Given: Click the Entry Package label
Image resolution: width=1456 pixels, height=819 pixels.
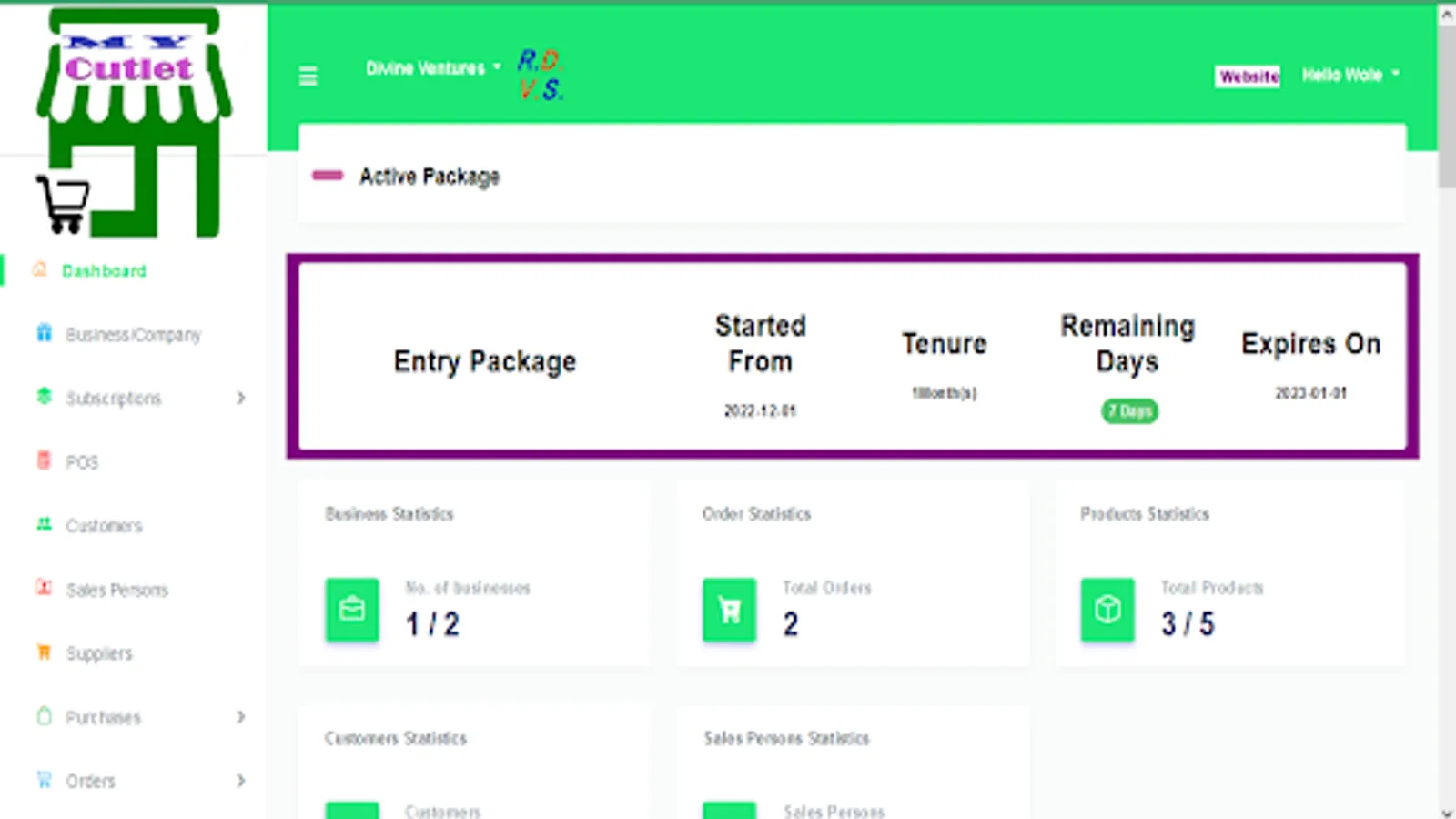Looking at the screenshot, I should click(485, 362).
